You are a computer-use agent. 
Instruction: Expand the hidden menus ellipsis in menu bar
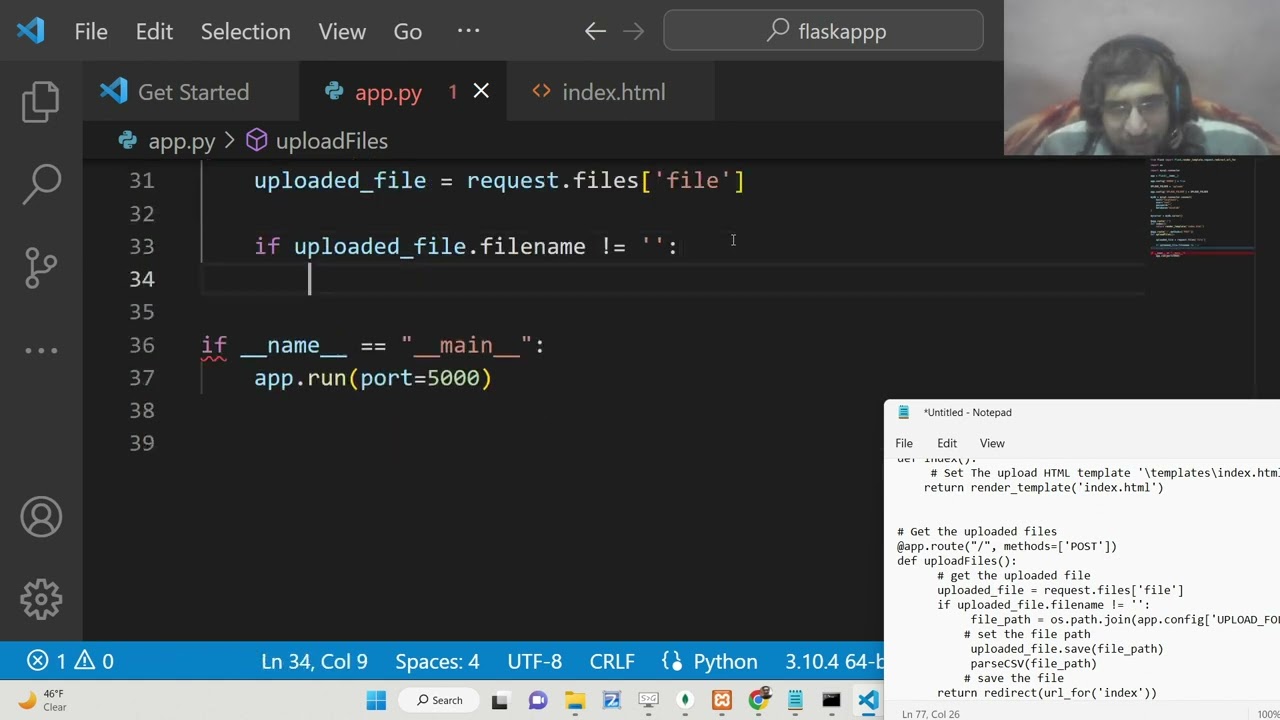coord(468,32)
